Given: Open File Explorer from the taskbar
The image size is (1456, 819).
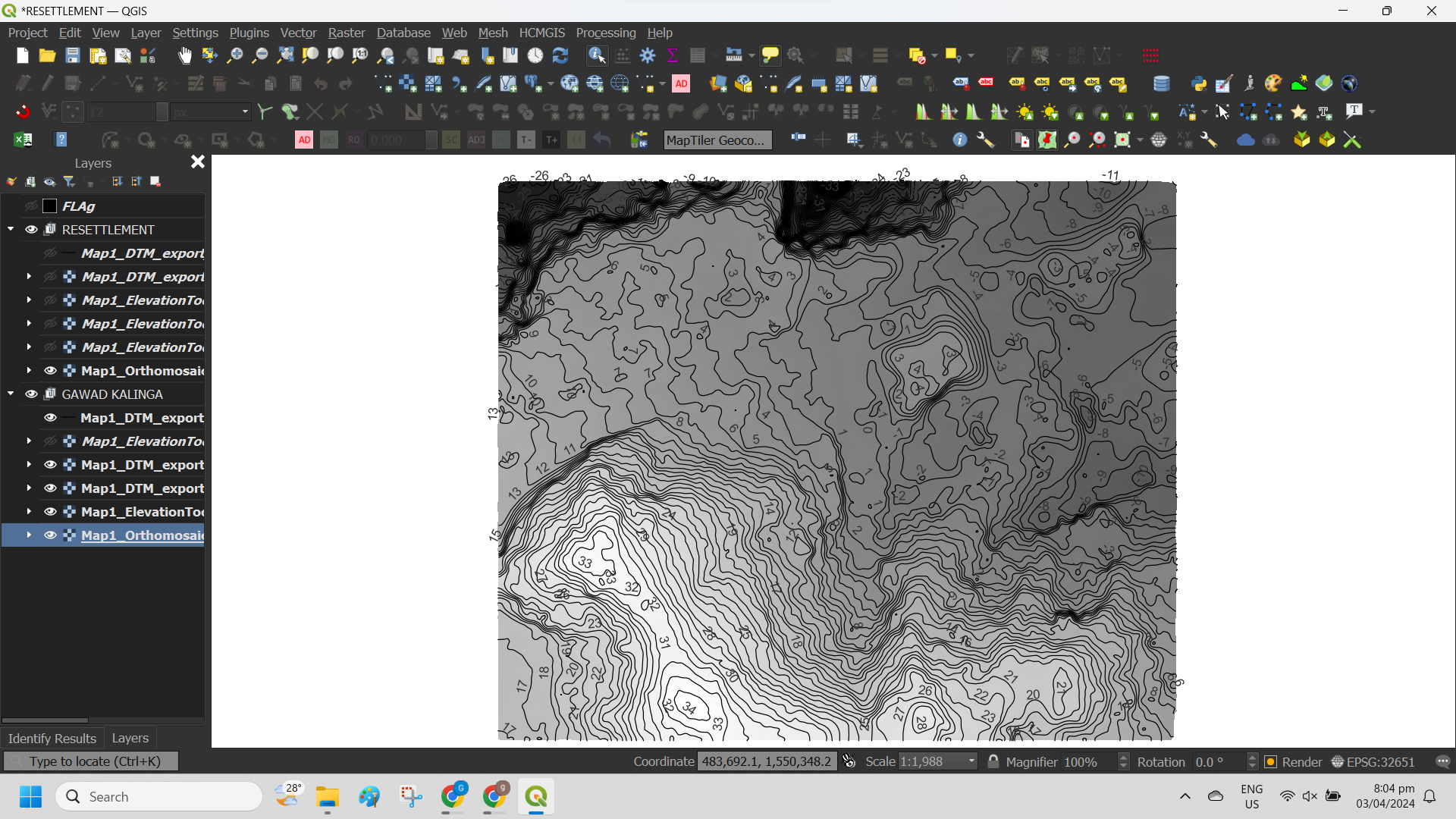Looking at the screenshot, I should [328, 797].
